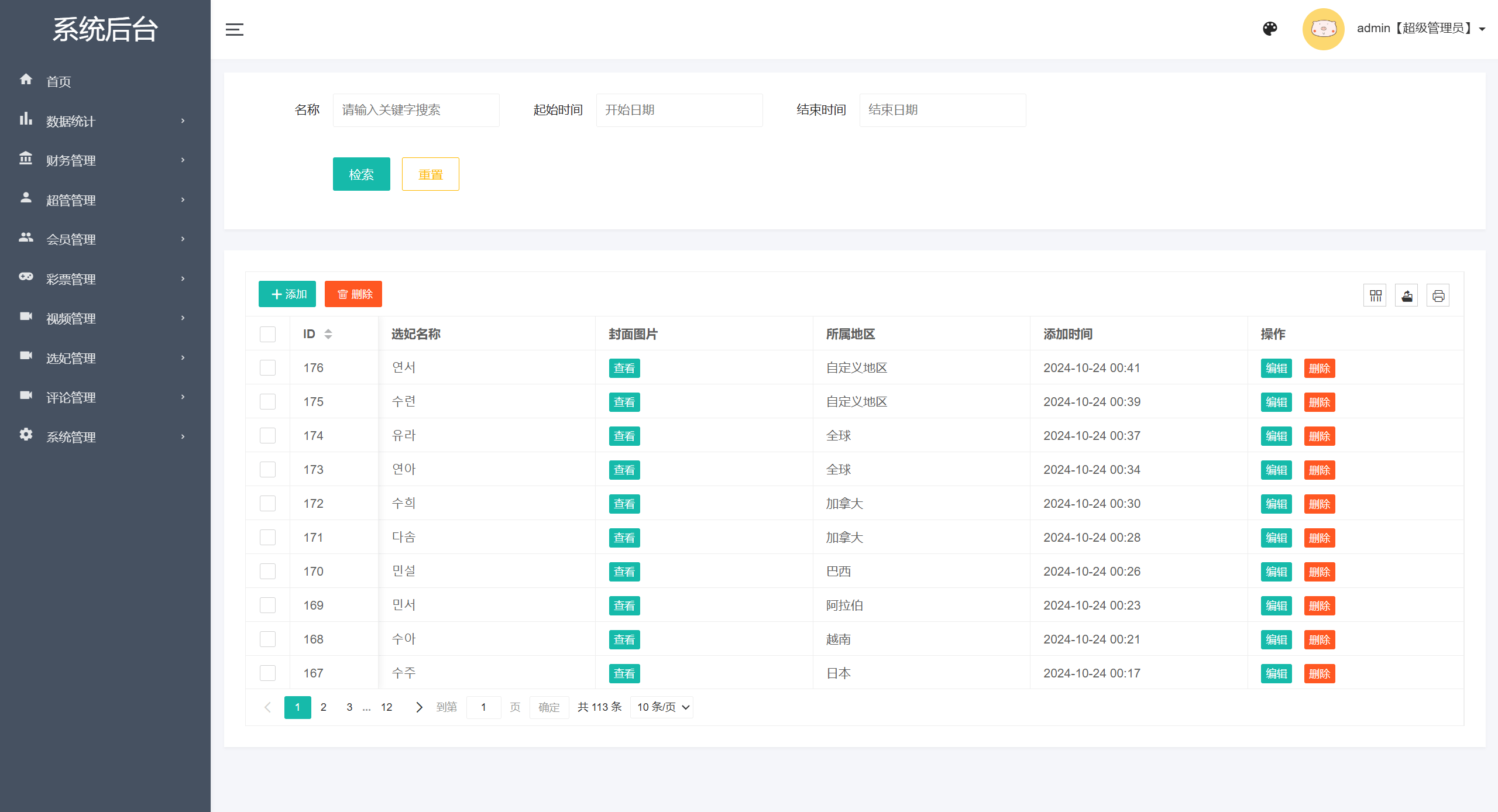This screenshot has height=812, width=1498.
Task: Click the column filter grid icon
Action: (1375, 295)
